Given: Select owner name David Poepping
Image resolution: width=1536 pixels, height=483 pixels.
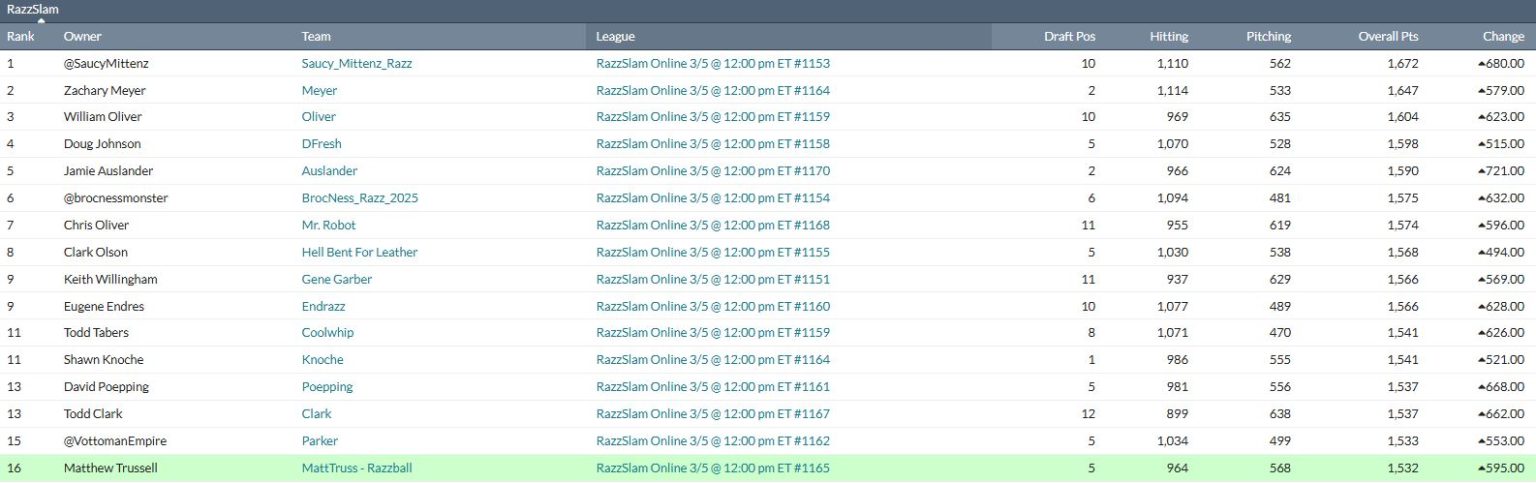Looking at the screenshot, I should [107, 386].
